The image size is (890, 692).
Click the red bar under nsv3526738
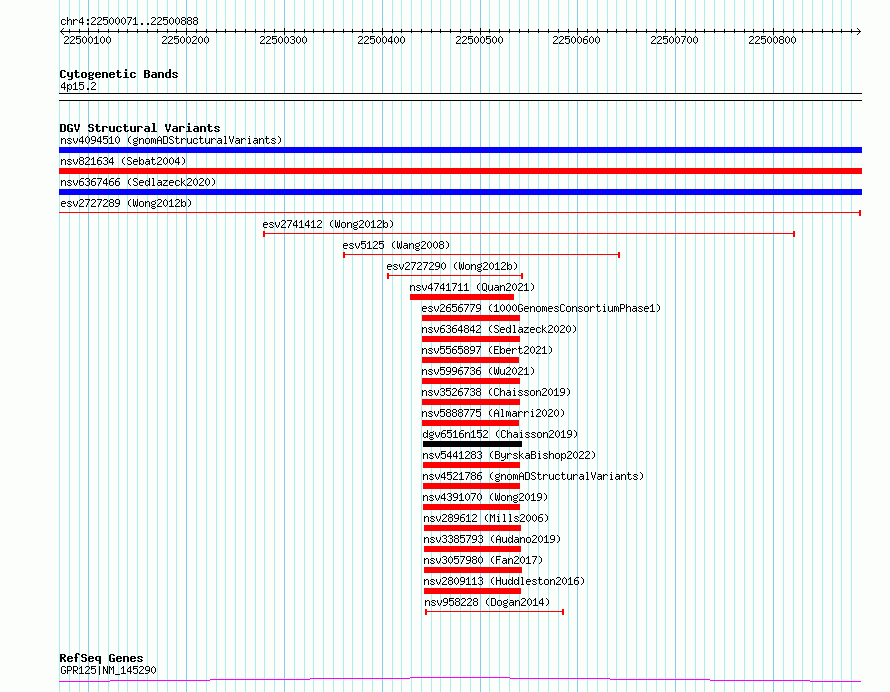click(x=471, y=402)
